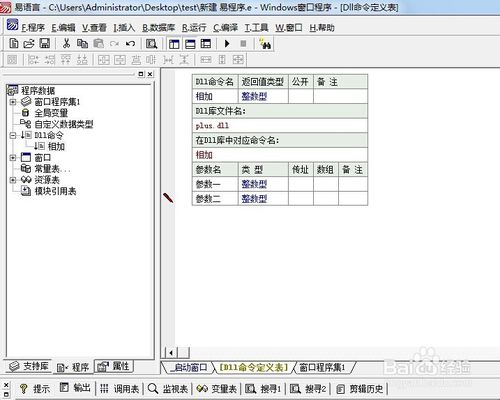Select 全局变量 in the tree
The height and width of the screenshot is (400, 500).
coord(51,113)
